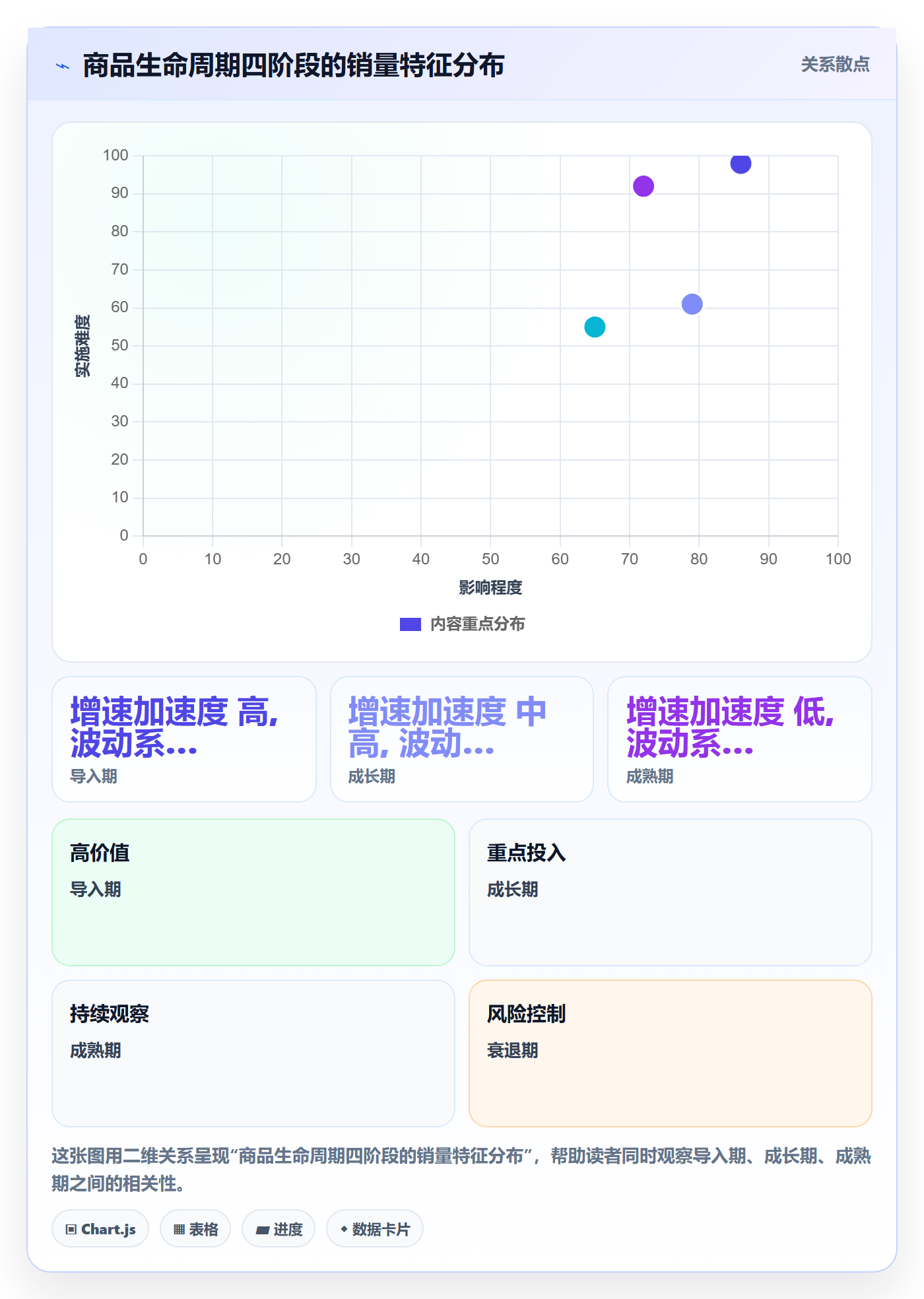Select the orange 风险控制 quadrant card
This screenshot has height=1299, width=924.
[671, 1053]
